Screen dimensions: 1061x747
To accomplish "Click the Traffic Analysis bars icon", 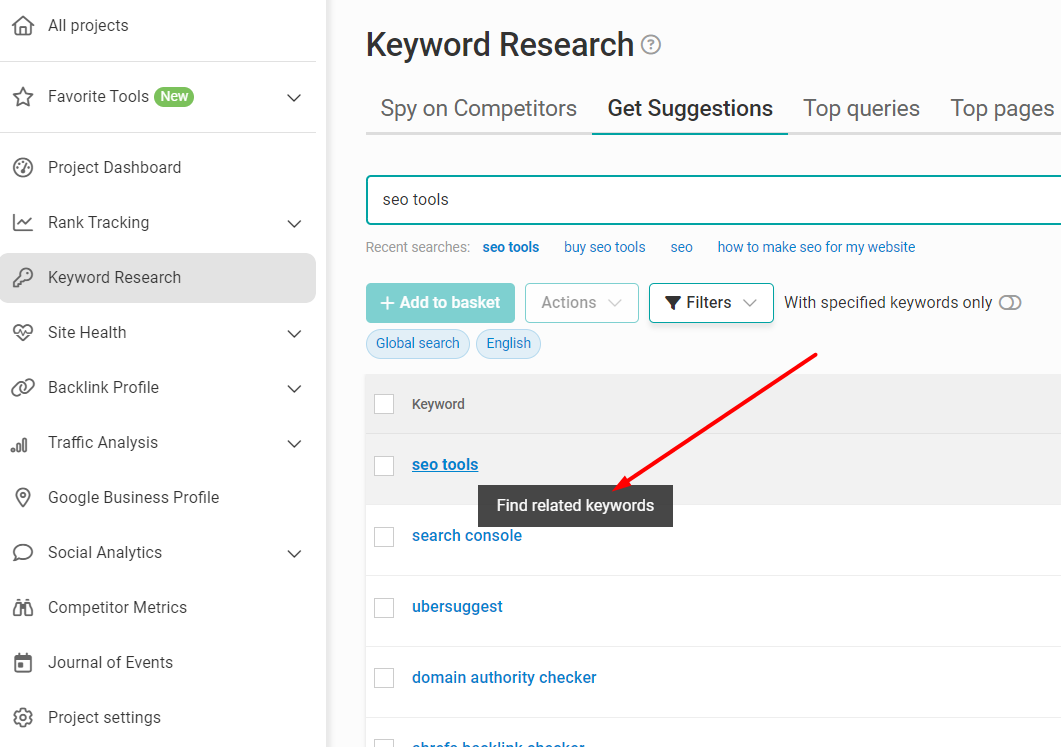I will [x=20, y=445].
